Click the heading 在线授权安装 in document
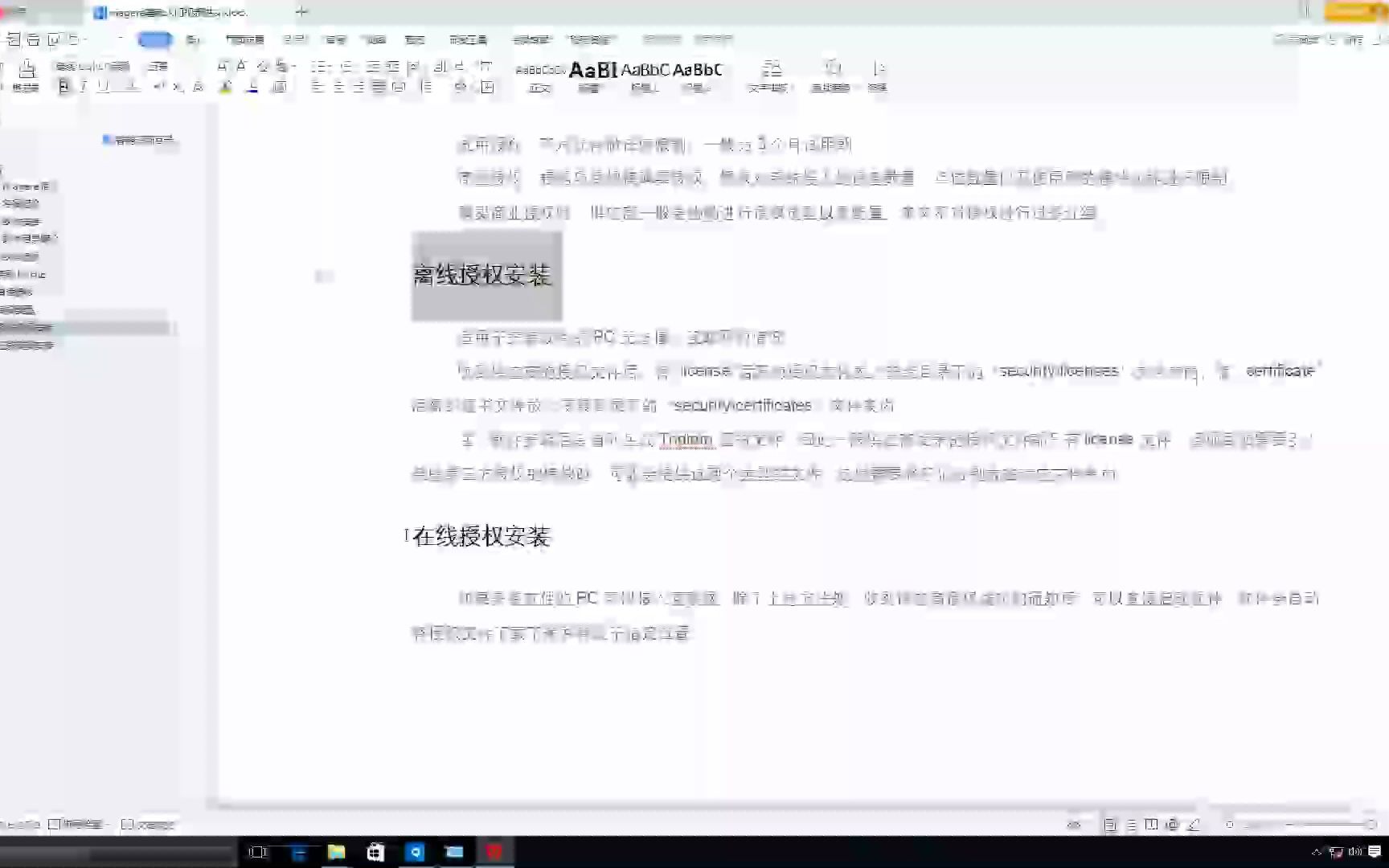Viewport: 1389px width, 868px height. tap(481, 536)
